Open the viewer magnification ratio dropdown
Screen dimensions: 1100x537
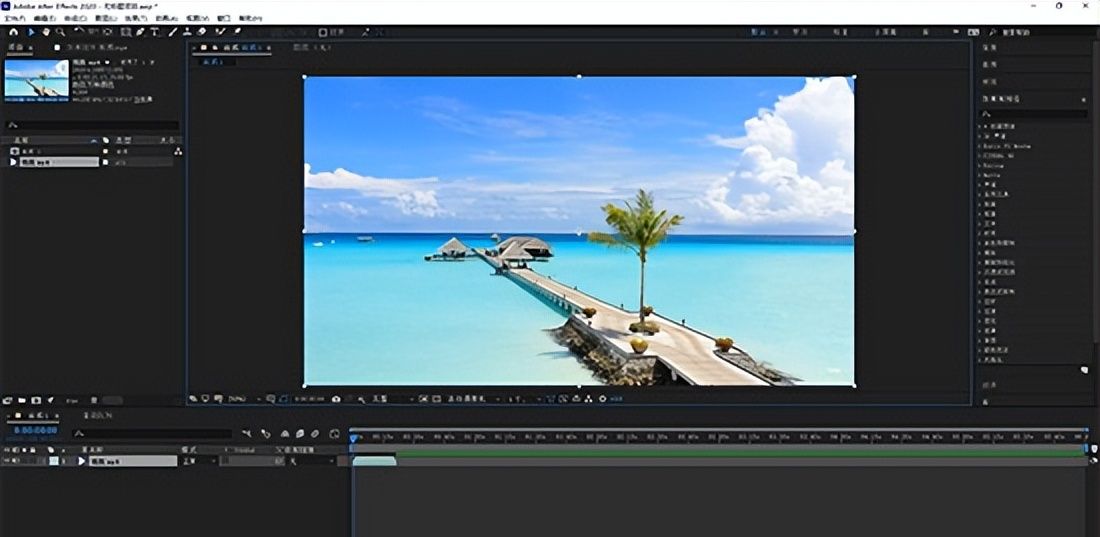click(238, 398)
